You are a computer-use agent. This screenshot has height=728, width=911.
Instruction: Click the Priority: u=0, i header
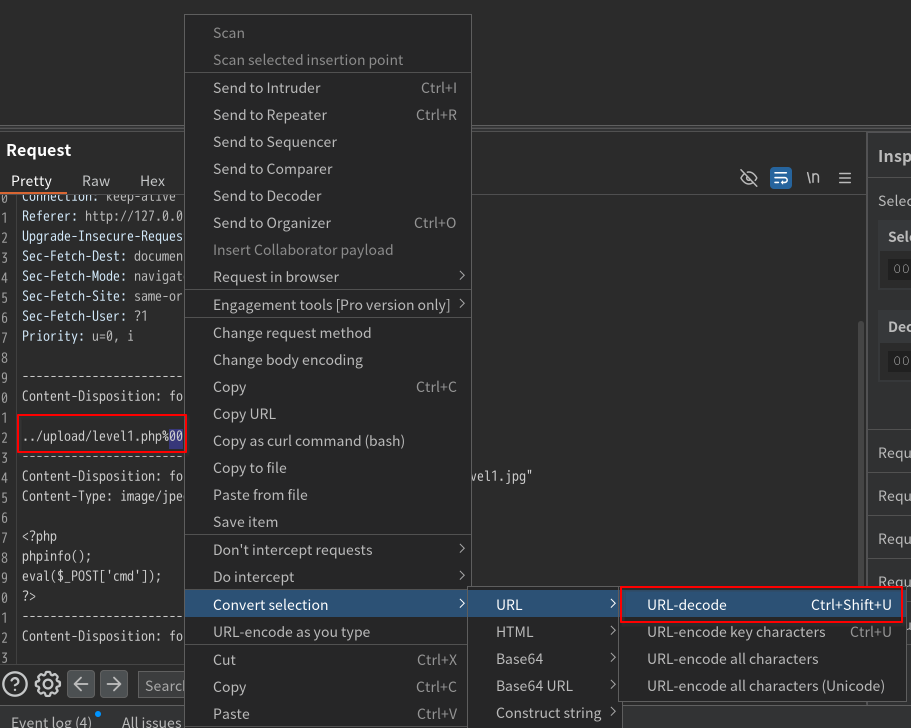click(x=77, y=336)
